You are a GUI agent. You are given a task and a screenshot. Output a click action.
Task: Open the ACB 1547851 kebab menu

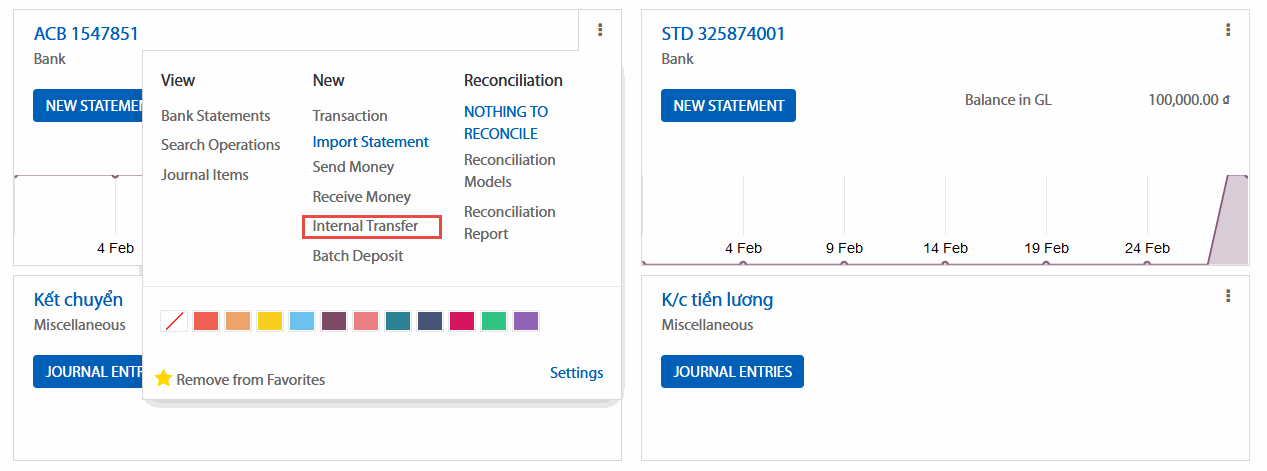coord(600,30)
